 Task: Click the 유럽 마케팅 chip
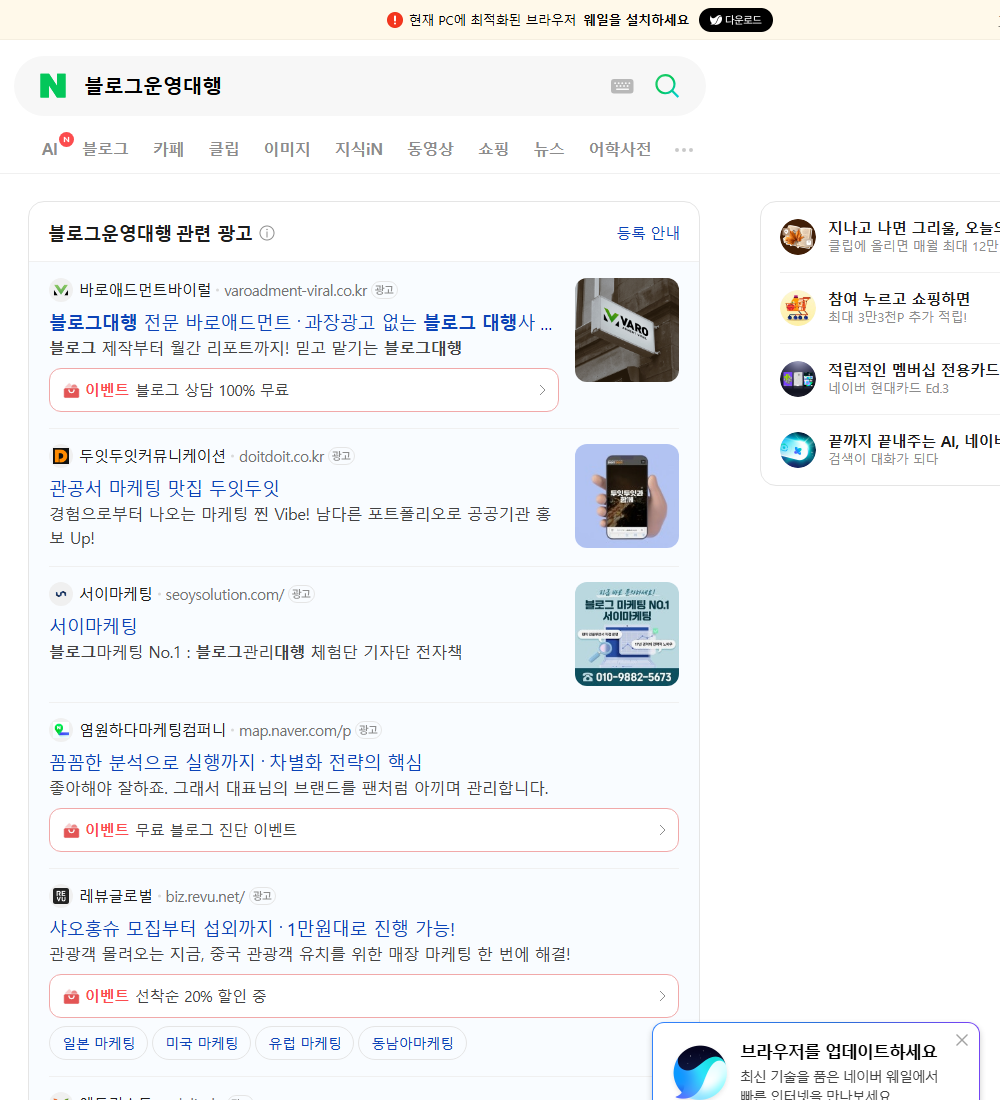305,1043
